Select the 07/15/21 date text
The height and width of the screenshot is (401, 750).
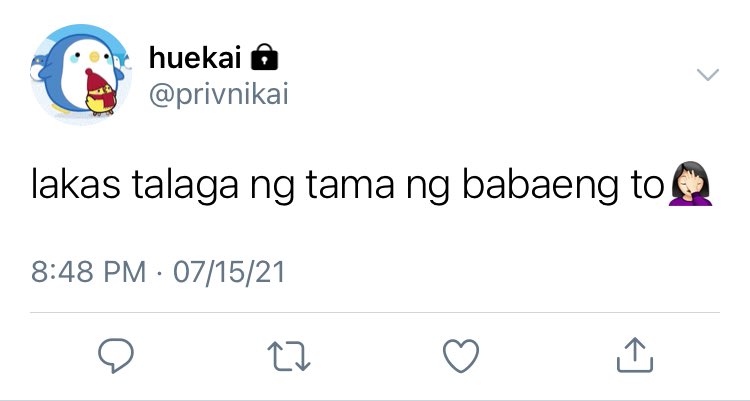229,272
